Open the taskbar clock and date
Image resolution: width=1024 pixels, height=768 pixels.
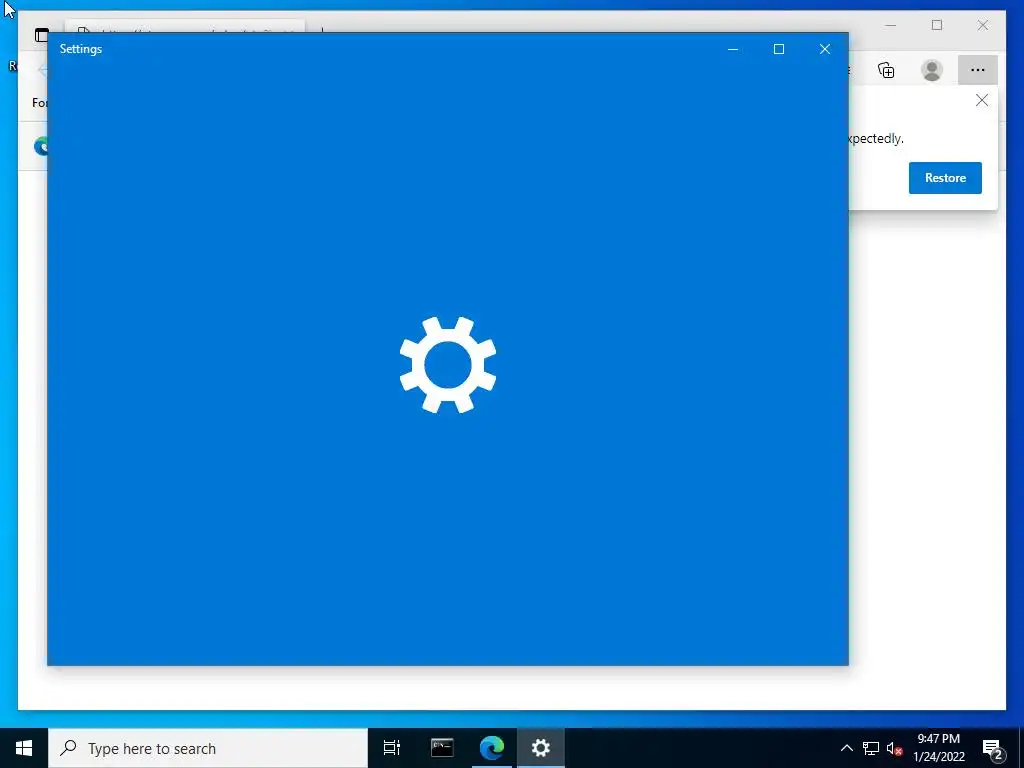click(x=938, y=748)
